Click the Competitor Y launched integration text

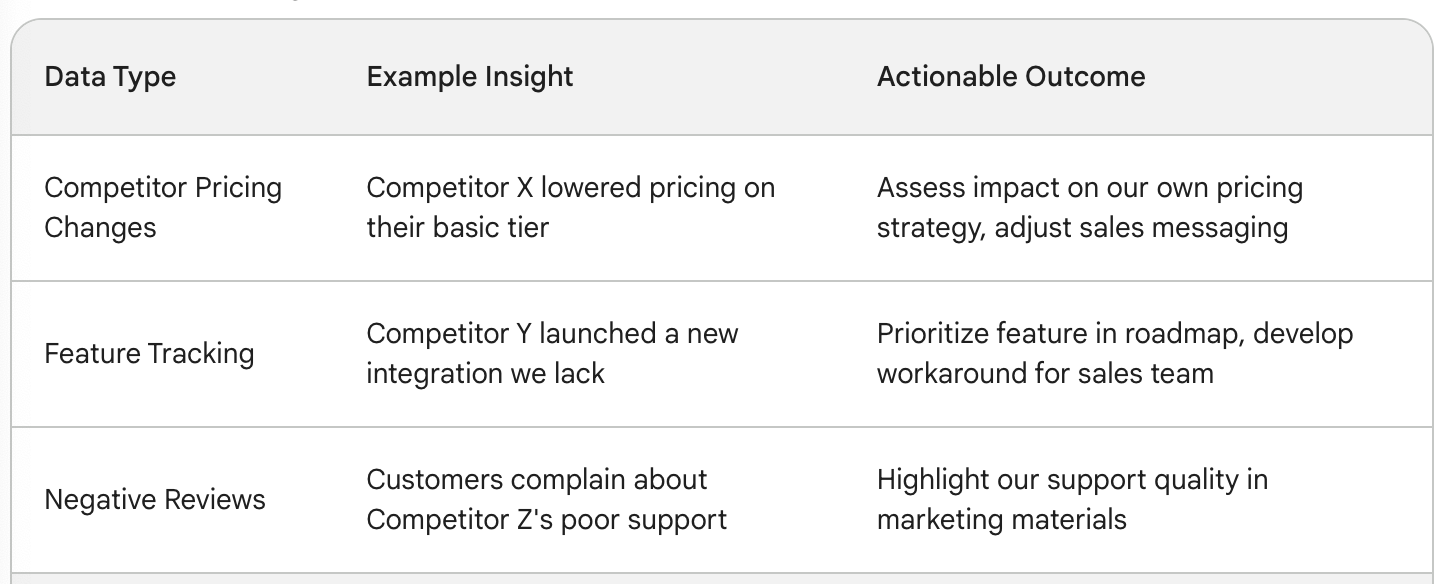pyautogui.click(x=552, y=353)
